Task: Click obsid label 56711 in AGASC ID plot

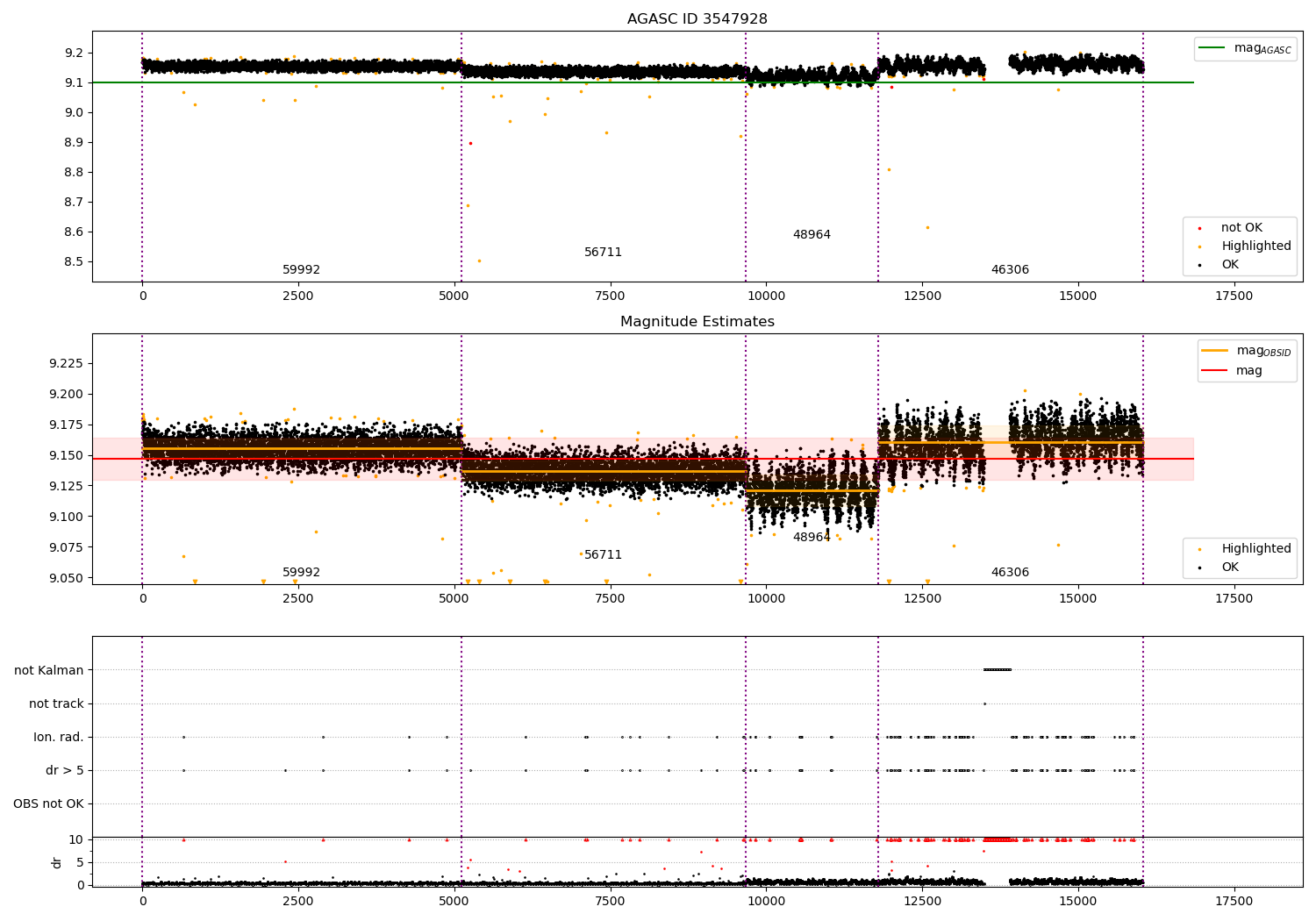Action: 603,253
